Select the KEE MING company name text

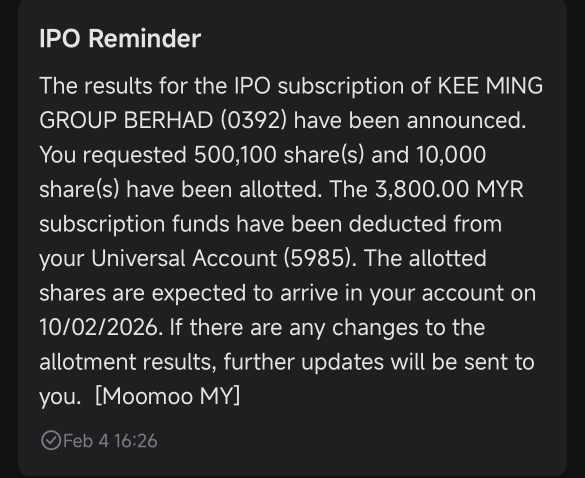490,86
